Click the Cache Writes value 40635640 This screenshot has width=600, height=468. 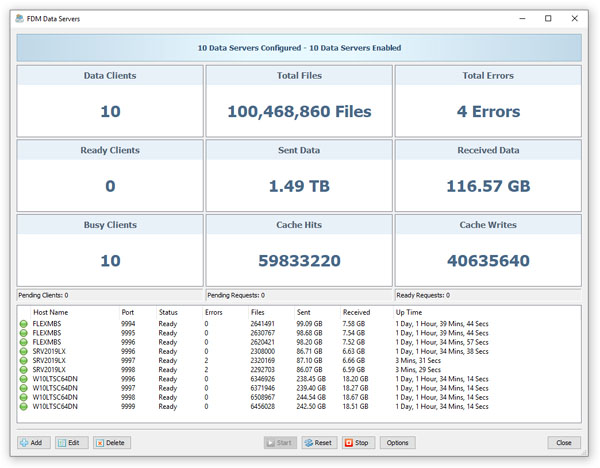488,261
